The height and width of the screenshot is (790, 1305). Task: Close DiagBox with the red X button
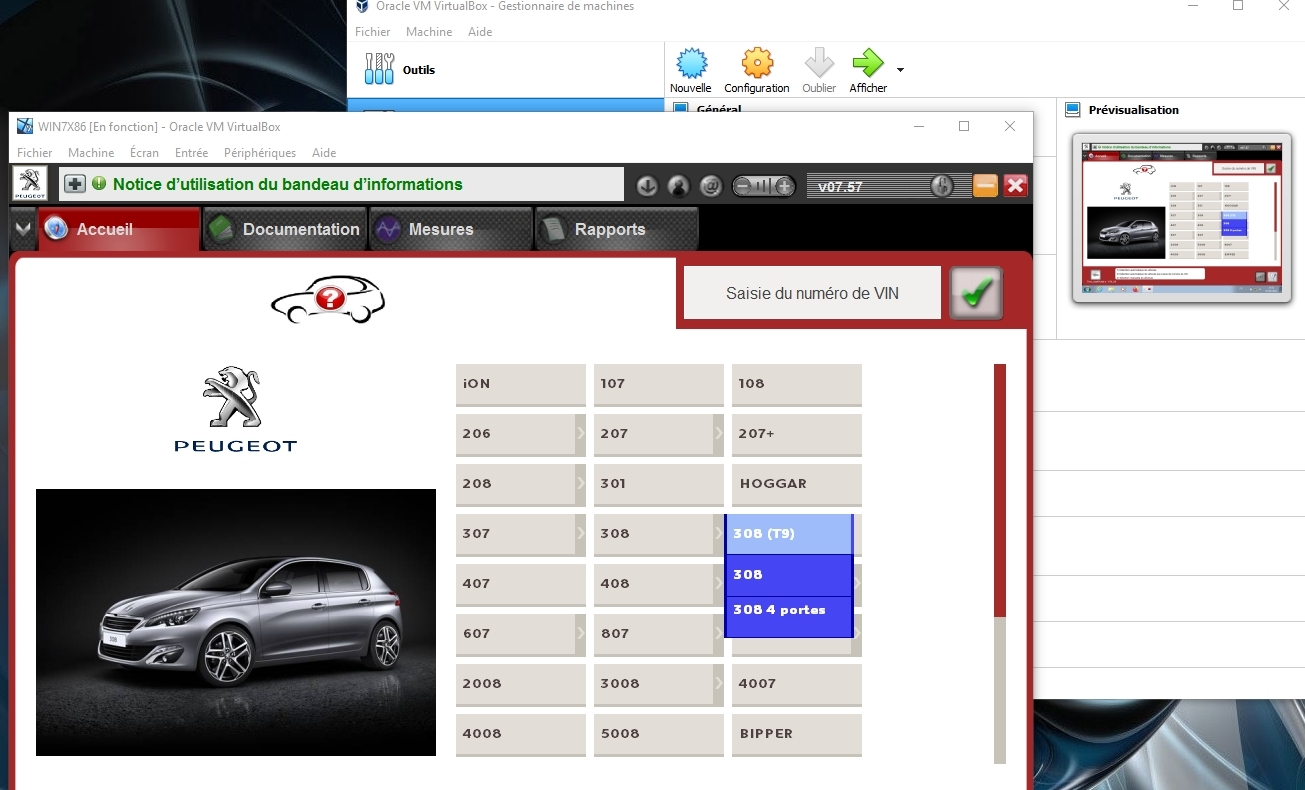pyautogui.click(x=1016, y=185)
